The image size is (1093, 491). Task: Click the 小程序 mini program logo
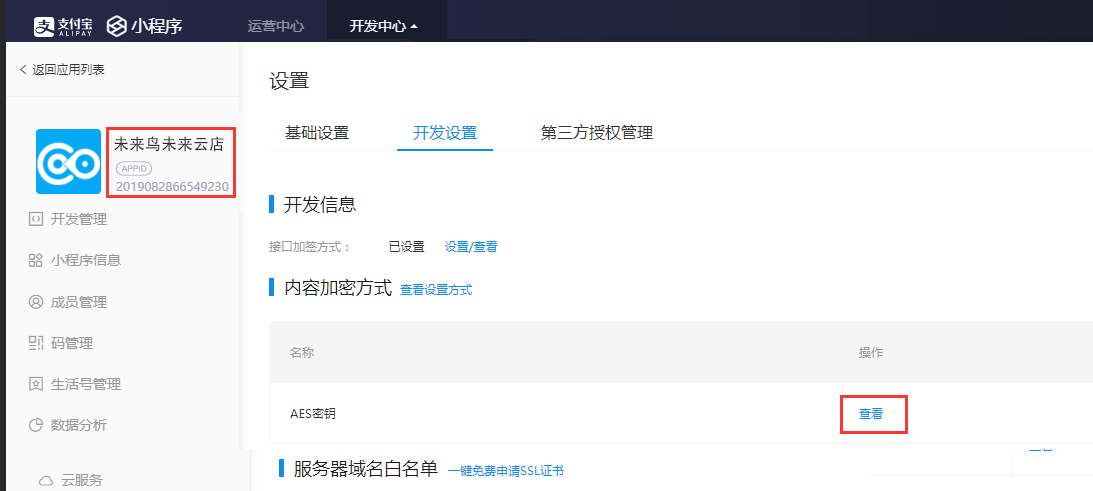click(145, 27)
